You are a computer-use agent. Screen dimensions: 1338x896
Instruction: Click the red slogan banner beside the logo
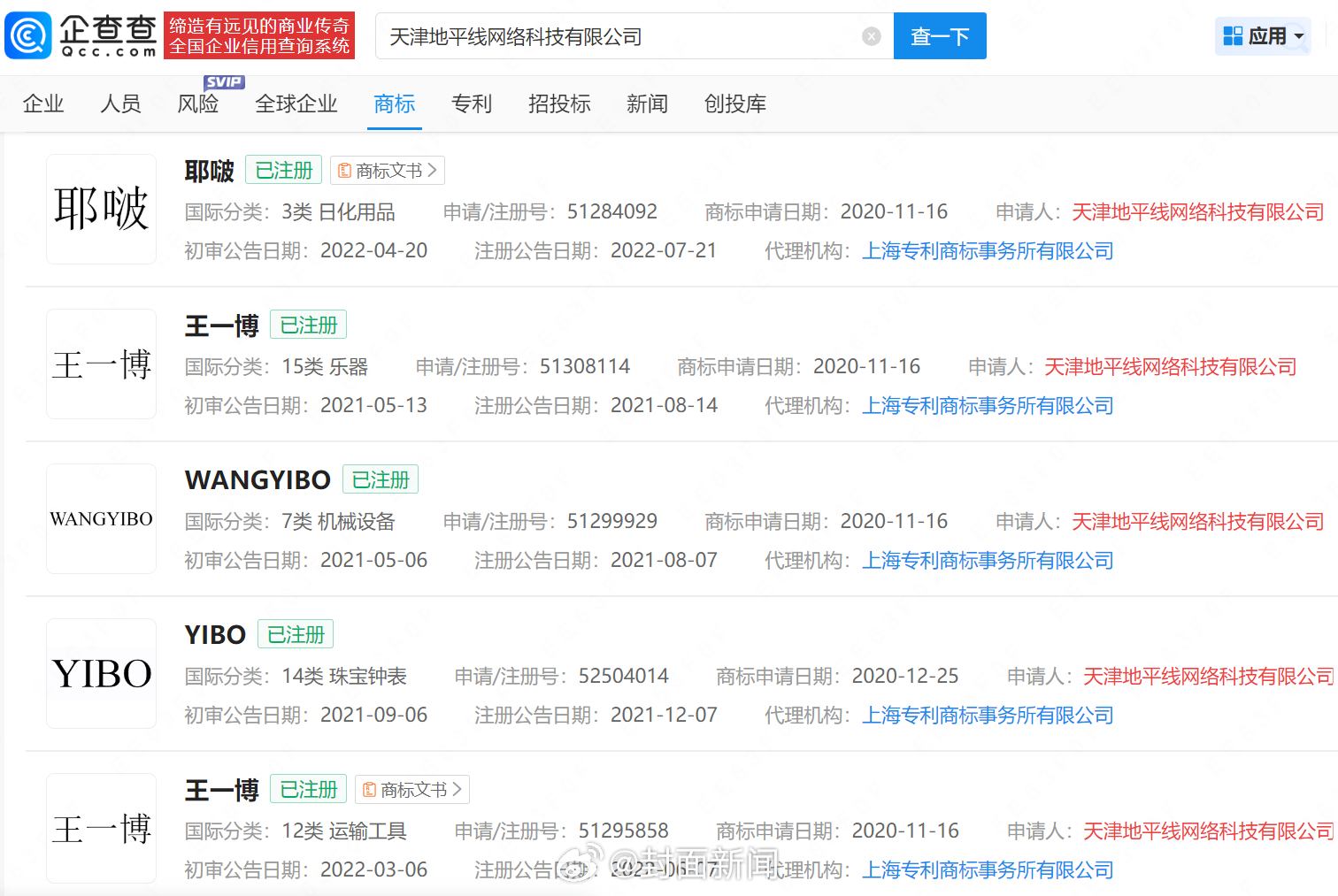coord(259,35)
